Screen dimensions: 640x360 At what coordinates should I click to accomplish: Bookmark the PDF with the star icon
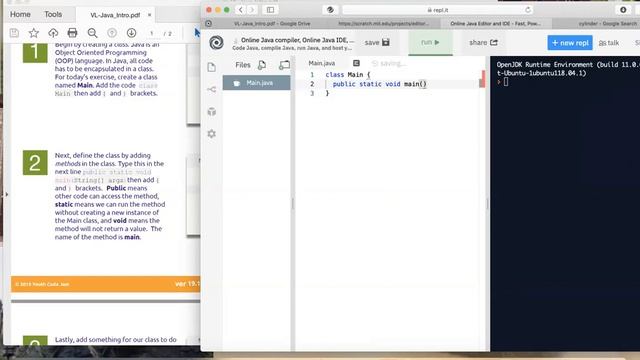(x=33, y=33)
